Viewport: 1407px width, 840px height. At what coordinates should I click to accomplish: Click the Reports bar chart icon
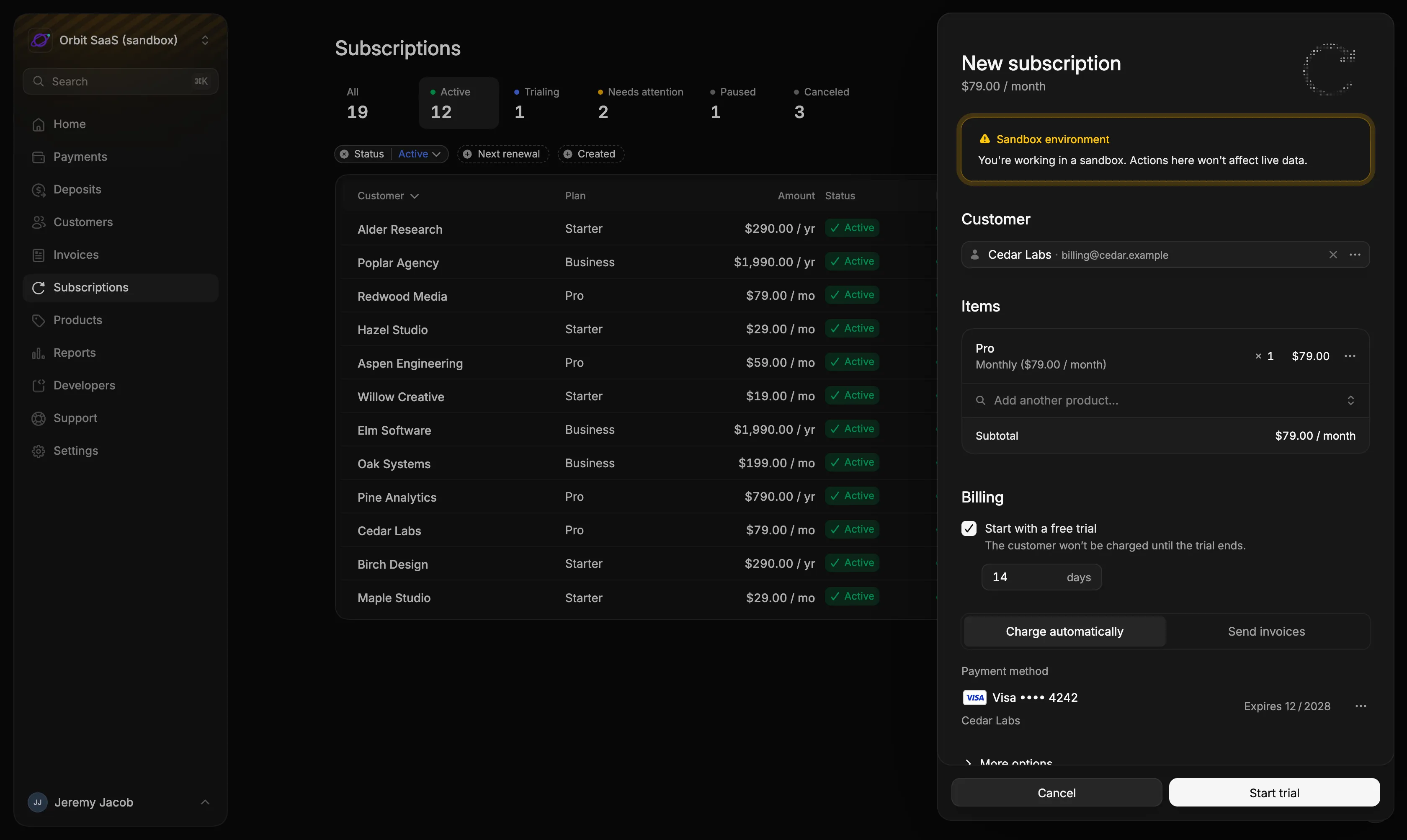[39, 353]
